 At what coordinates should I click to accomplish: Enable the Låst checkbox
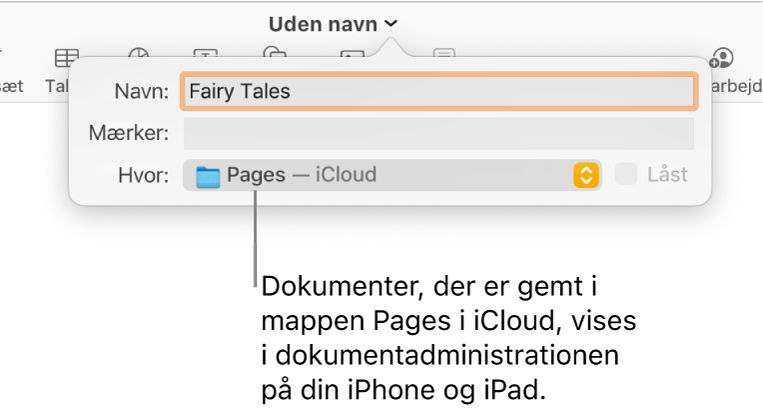626,175
